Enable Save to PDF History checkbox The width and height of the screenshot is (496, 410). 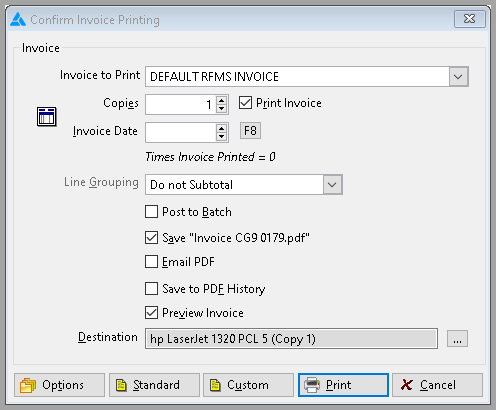(x=151, y=289)
